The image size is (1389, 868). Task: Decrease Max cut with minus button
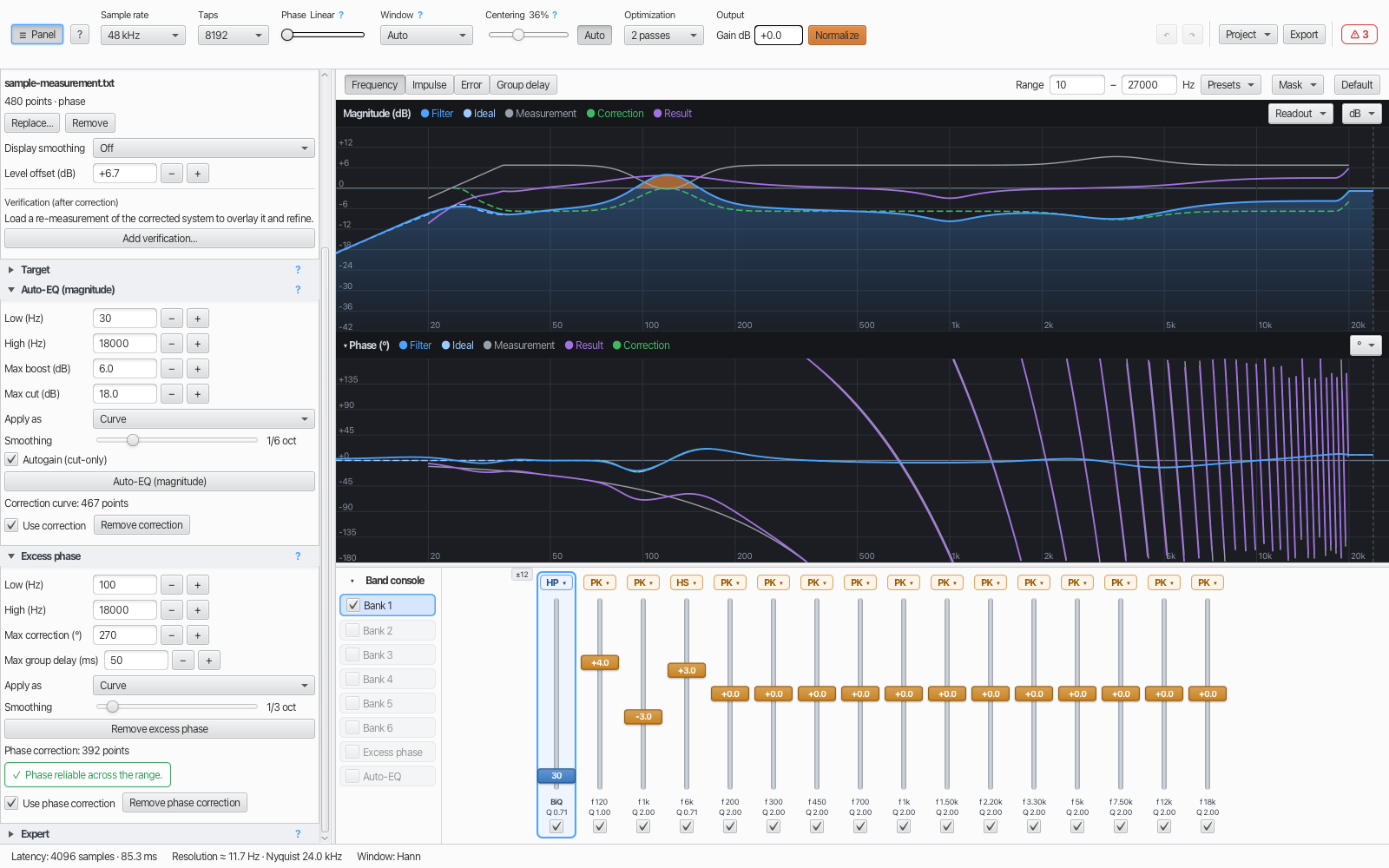(172, 394)
